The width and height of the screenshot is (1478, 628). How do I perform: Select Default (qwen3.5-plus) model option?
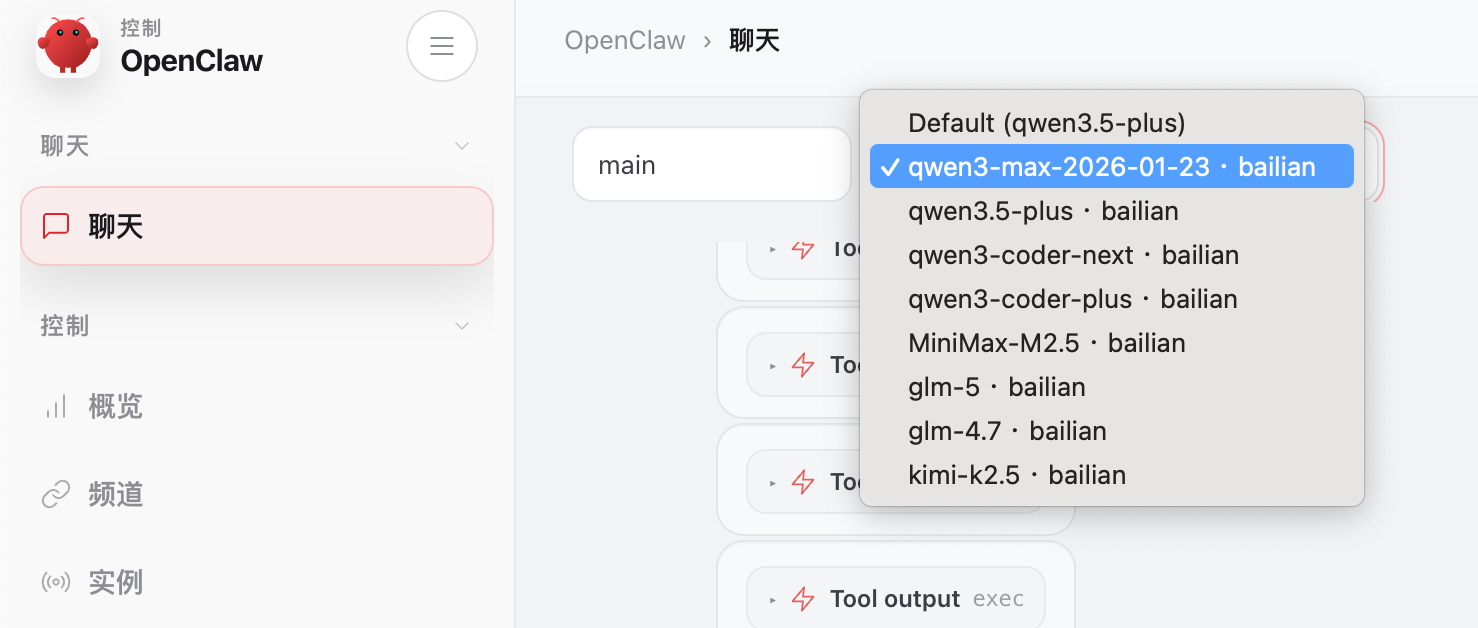click(x=1112, y=123)
